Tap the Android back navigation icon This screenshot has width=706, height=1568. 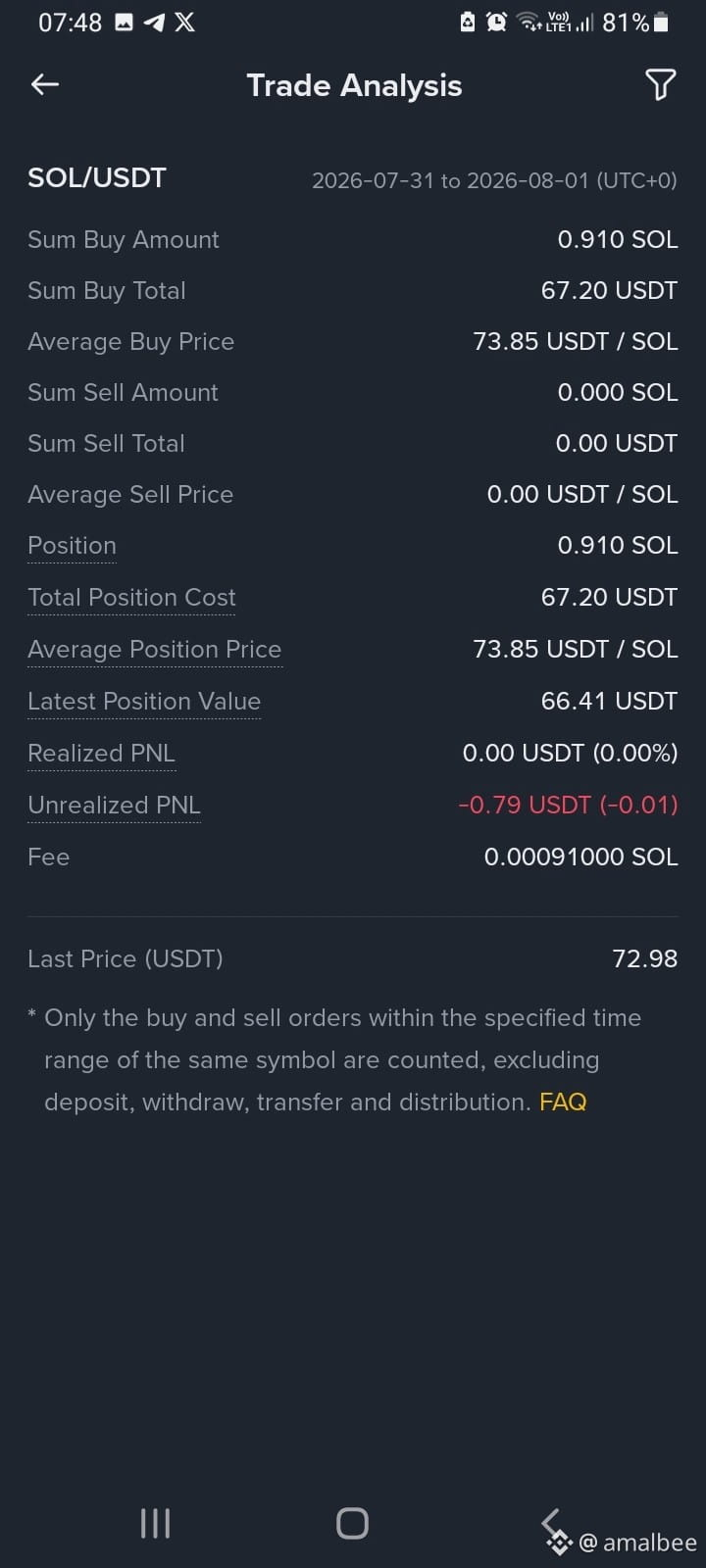pyautogui.click(x=551, y=1522)
